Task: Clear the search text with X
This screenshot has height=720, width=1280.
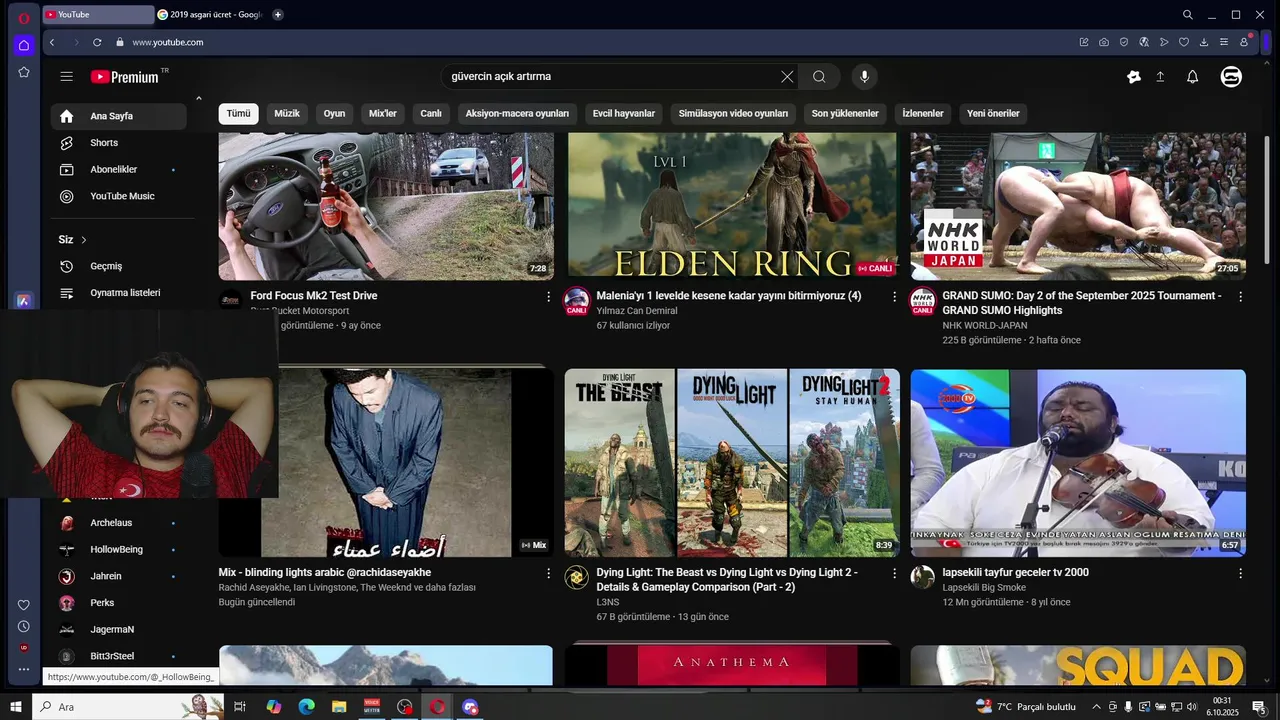Action: 787,76
